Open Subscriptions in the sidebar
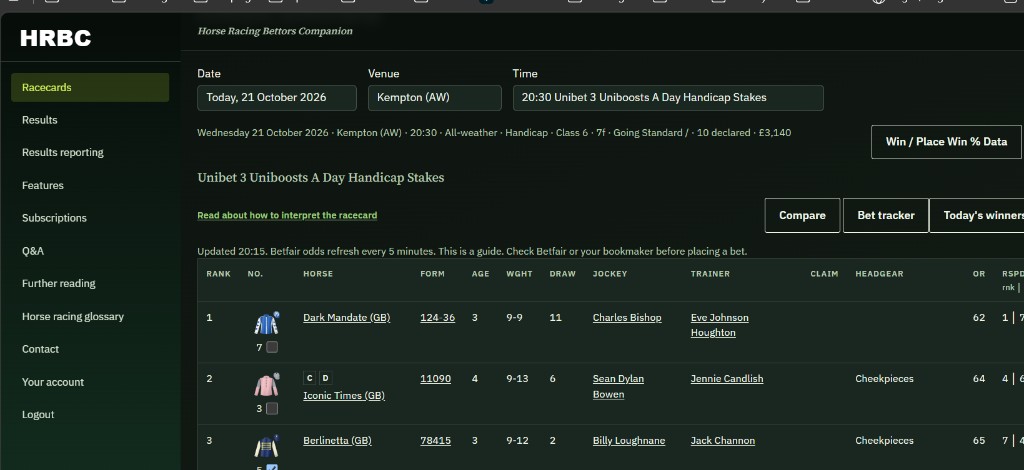Image resolution: width=1024 pixels, height=470 pixels. tap(54, 218)
